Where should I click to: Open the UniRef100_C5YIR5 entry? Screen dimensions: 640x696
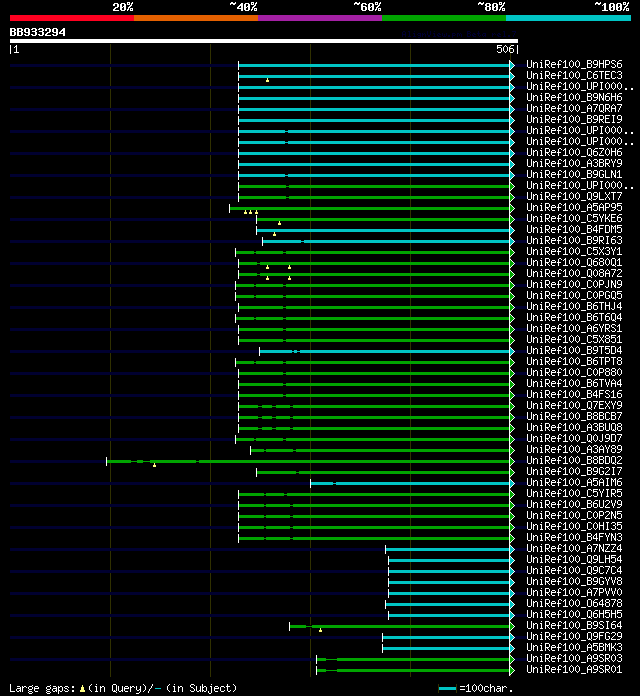click(574, 494)
